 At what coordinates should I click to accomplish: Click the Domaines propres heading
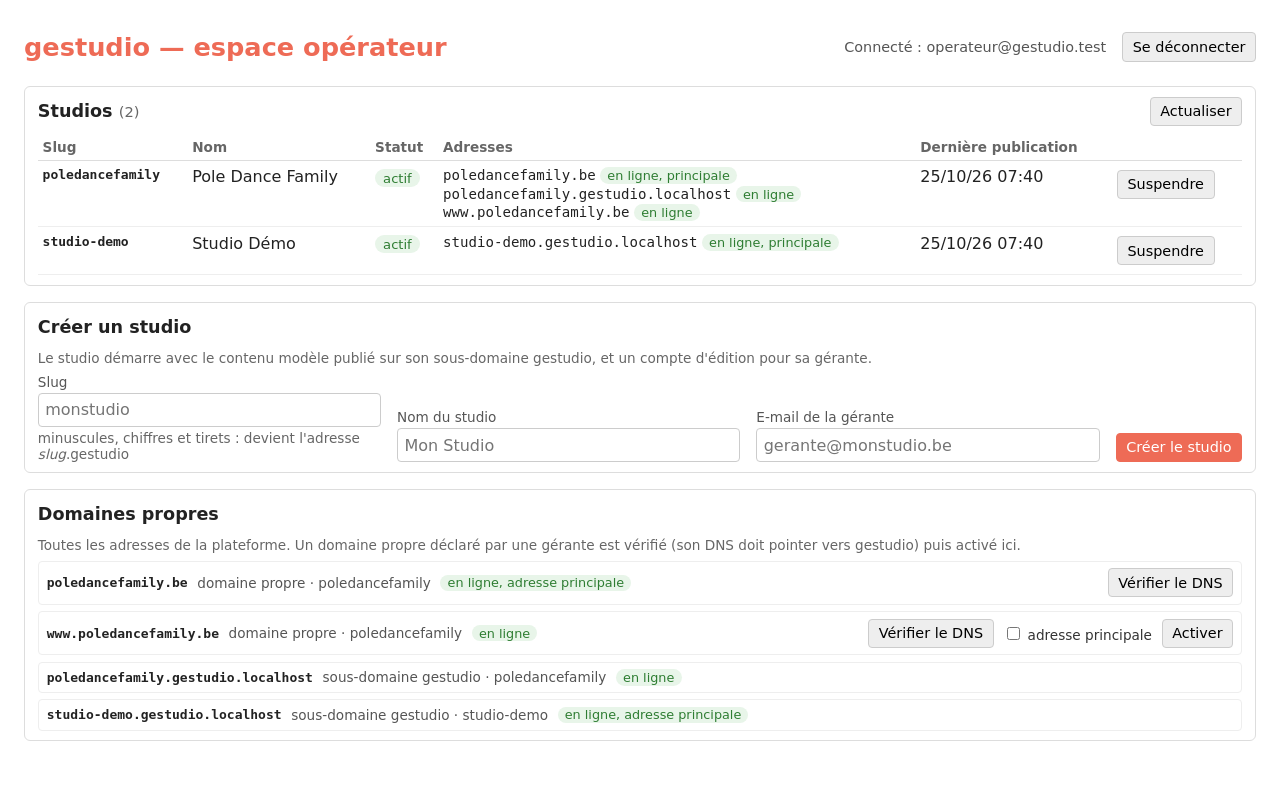pyautogui.click(x=128, y=514)
